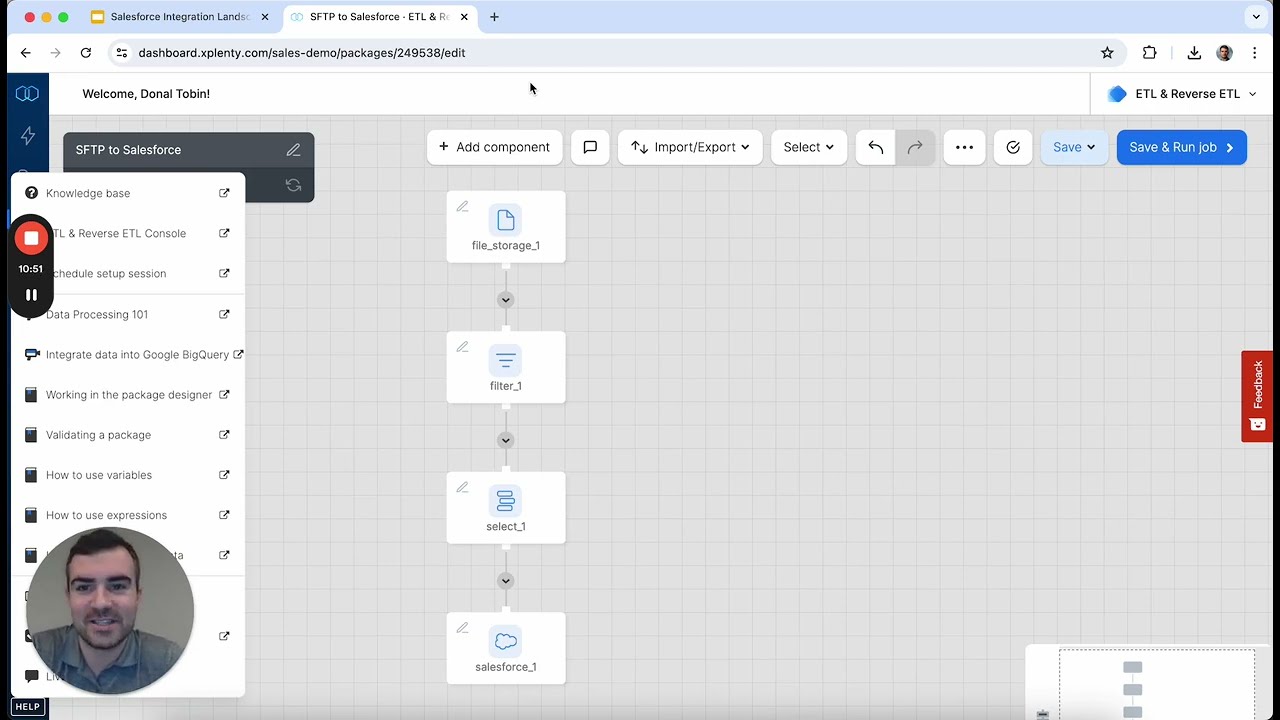View site information icon in address bar
Viewport: 1280px width, 720px height.
(x=121, y=53)
